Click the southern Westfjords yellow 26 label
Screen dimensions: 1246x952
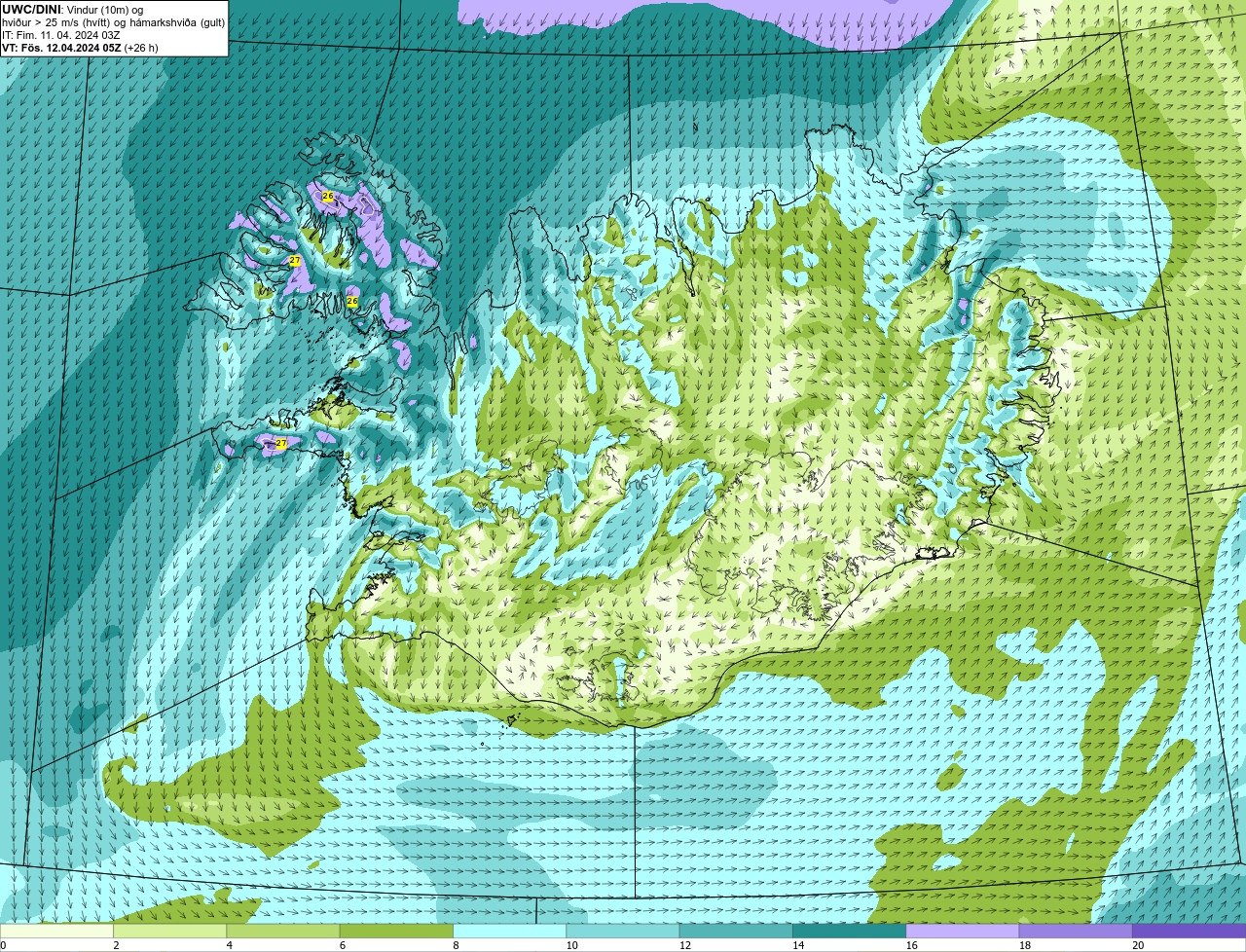click(x=352, y=302)
